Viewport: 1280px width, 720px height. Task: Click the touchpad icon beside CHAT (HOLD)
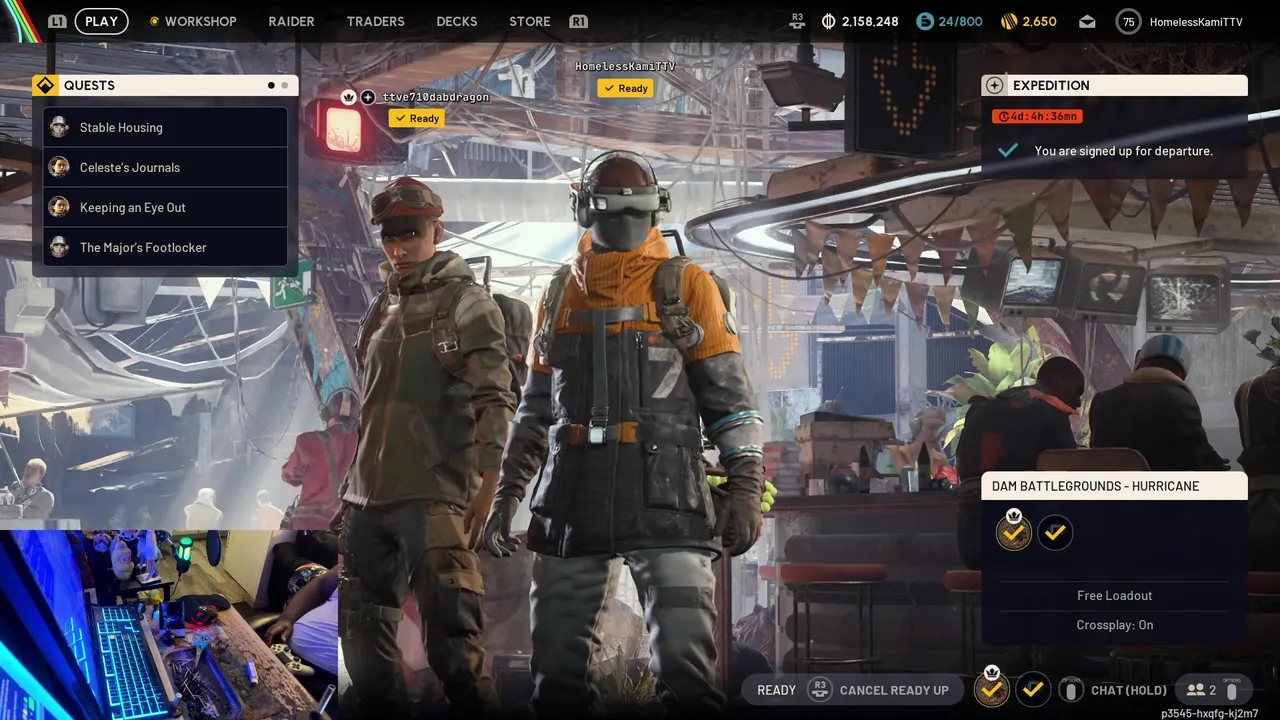click(1071, 690)
